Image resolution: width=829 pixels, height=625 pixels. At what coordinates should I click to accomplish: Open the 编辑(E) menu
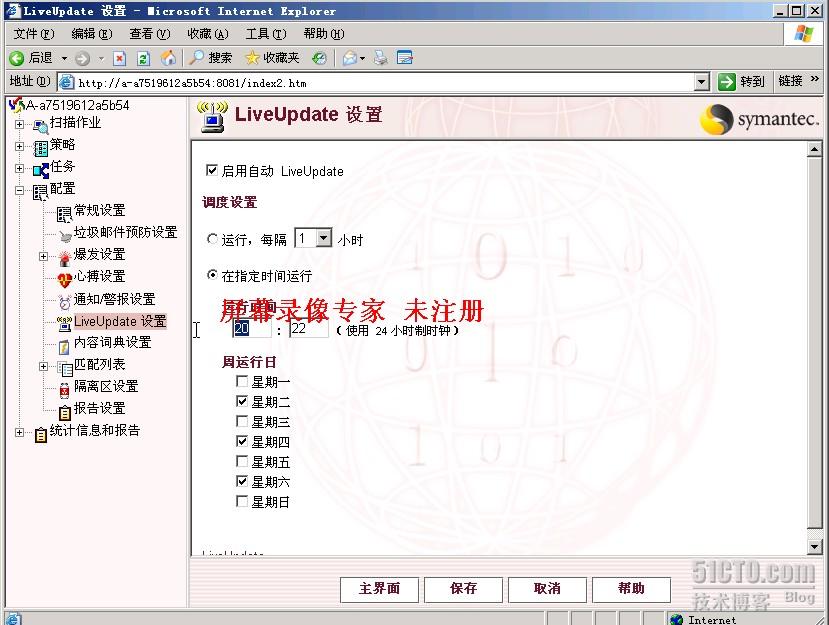(x=92, y=34)
